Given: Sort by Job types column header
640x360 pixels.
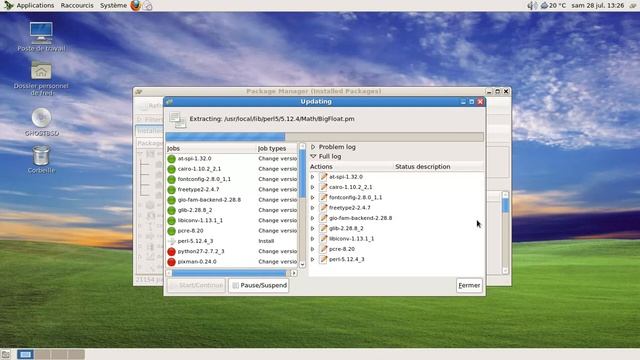Looking at the screenshot, I should [277, 148].
